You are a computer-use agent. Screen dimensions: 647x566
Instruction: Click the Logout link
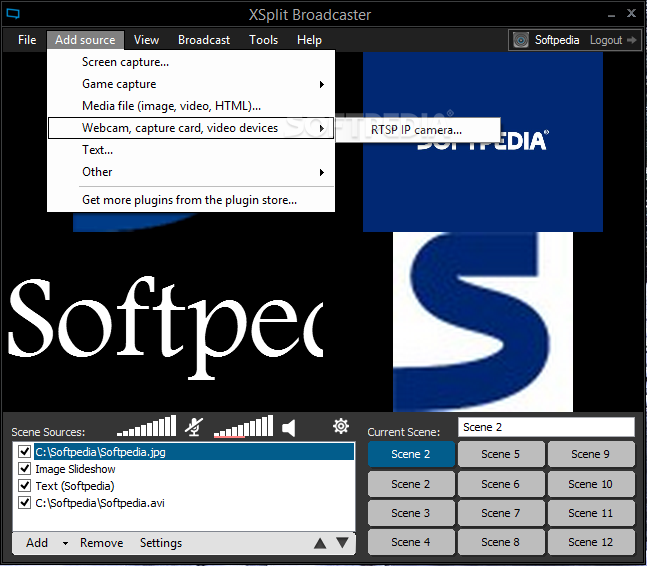point(605,40)
